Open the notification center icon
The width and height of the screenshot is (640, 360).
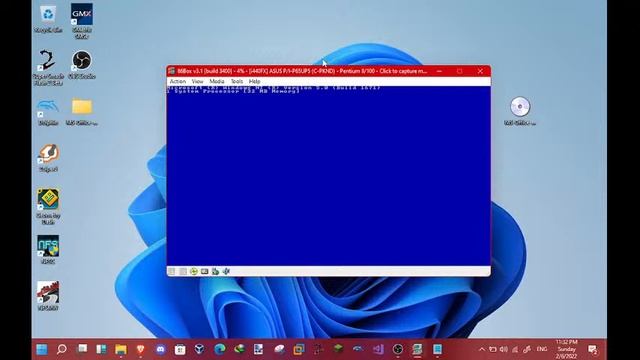[x=593, y=349]
